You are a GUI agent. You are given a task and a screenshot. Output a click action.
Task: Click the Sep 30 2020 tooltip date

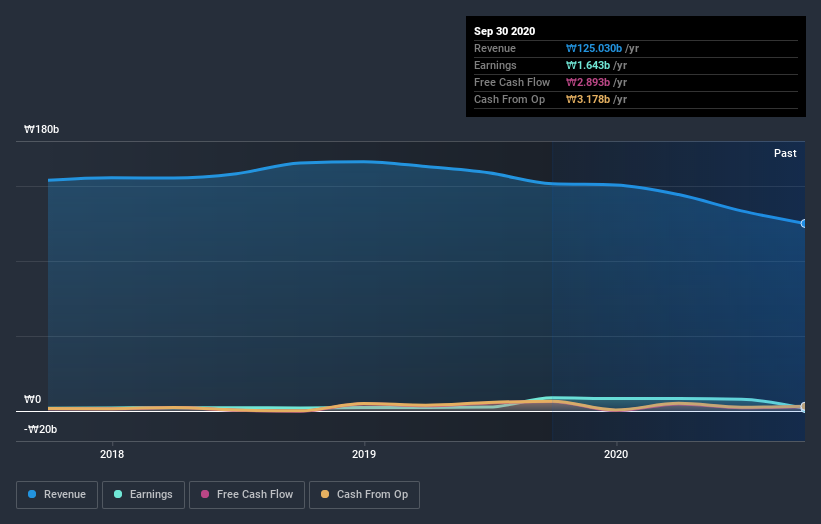pos(504,31)
